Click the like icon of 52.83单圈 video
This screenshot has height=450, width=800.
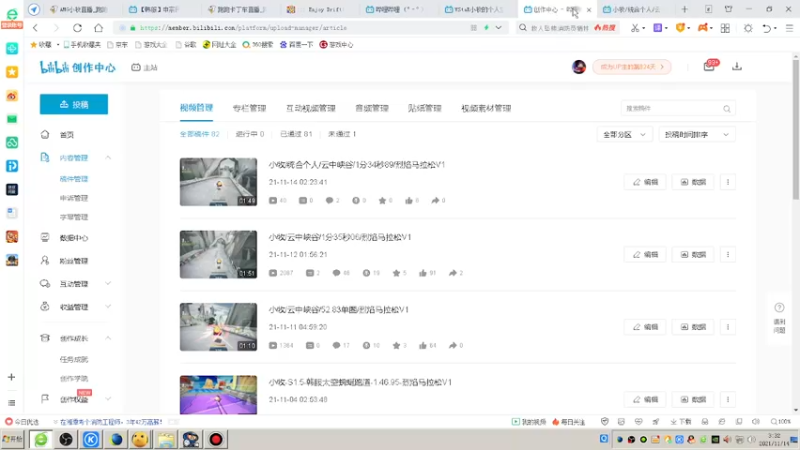pos(422,345)
